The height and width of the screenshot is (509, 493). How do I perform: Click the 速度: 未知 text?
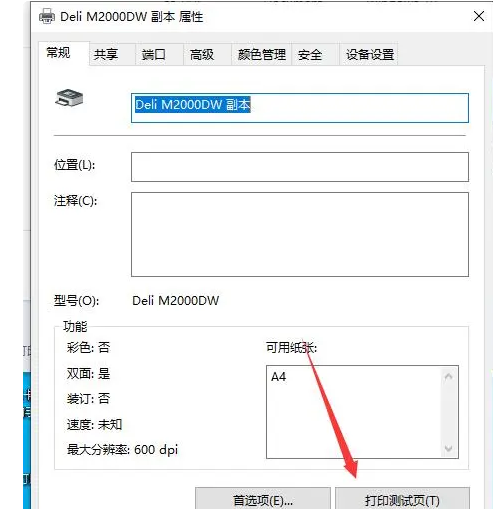94,424
